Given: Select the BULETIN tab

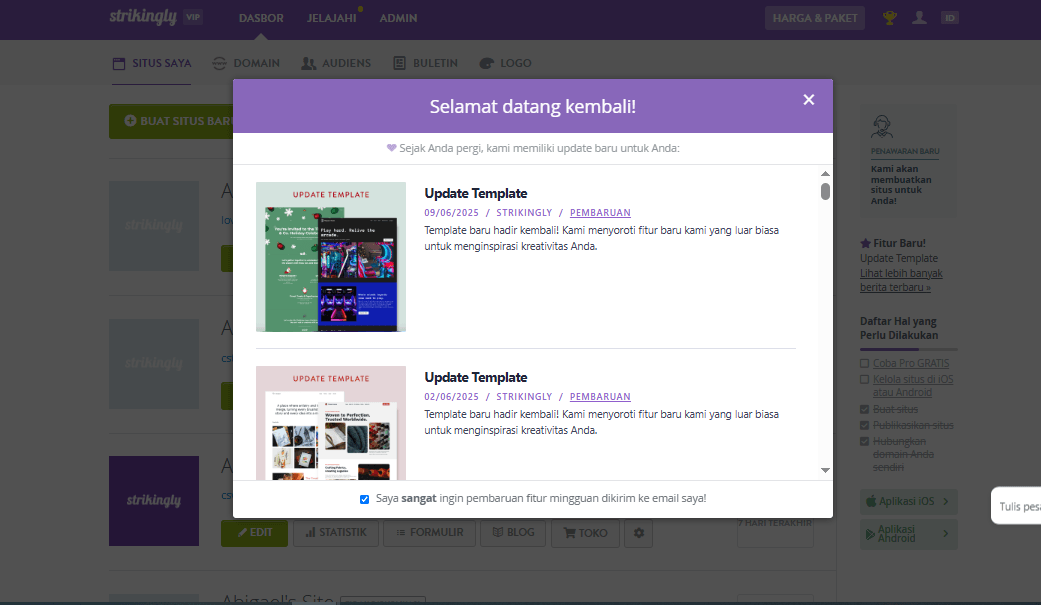Looking at the screenshot, I should tap(426, 63).
